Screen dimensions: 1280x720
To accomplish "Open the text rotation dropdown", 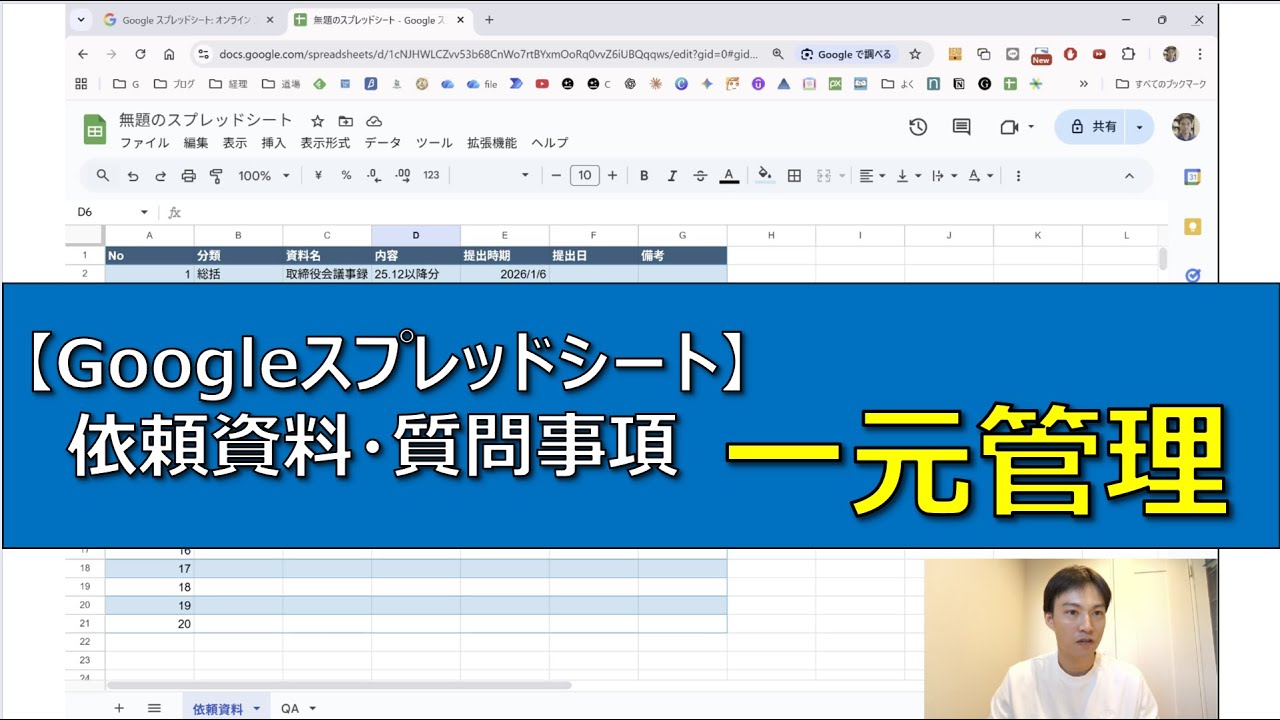I will (x=981, y=175).
